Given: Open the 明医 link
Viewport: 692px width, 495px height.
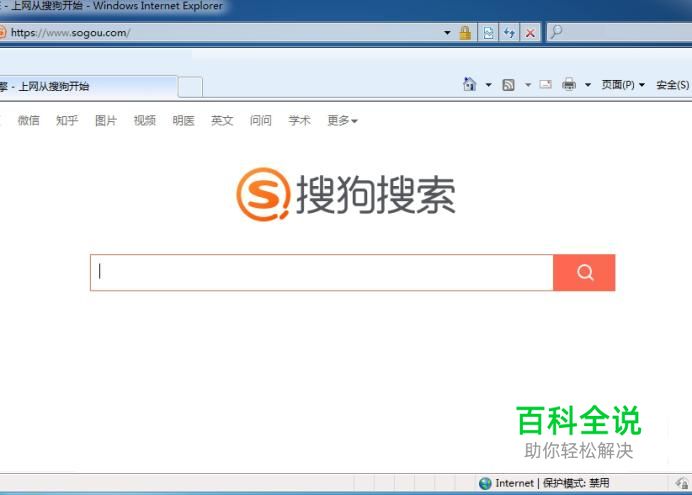Looking at the screenshot, I should click(184, 120).
